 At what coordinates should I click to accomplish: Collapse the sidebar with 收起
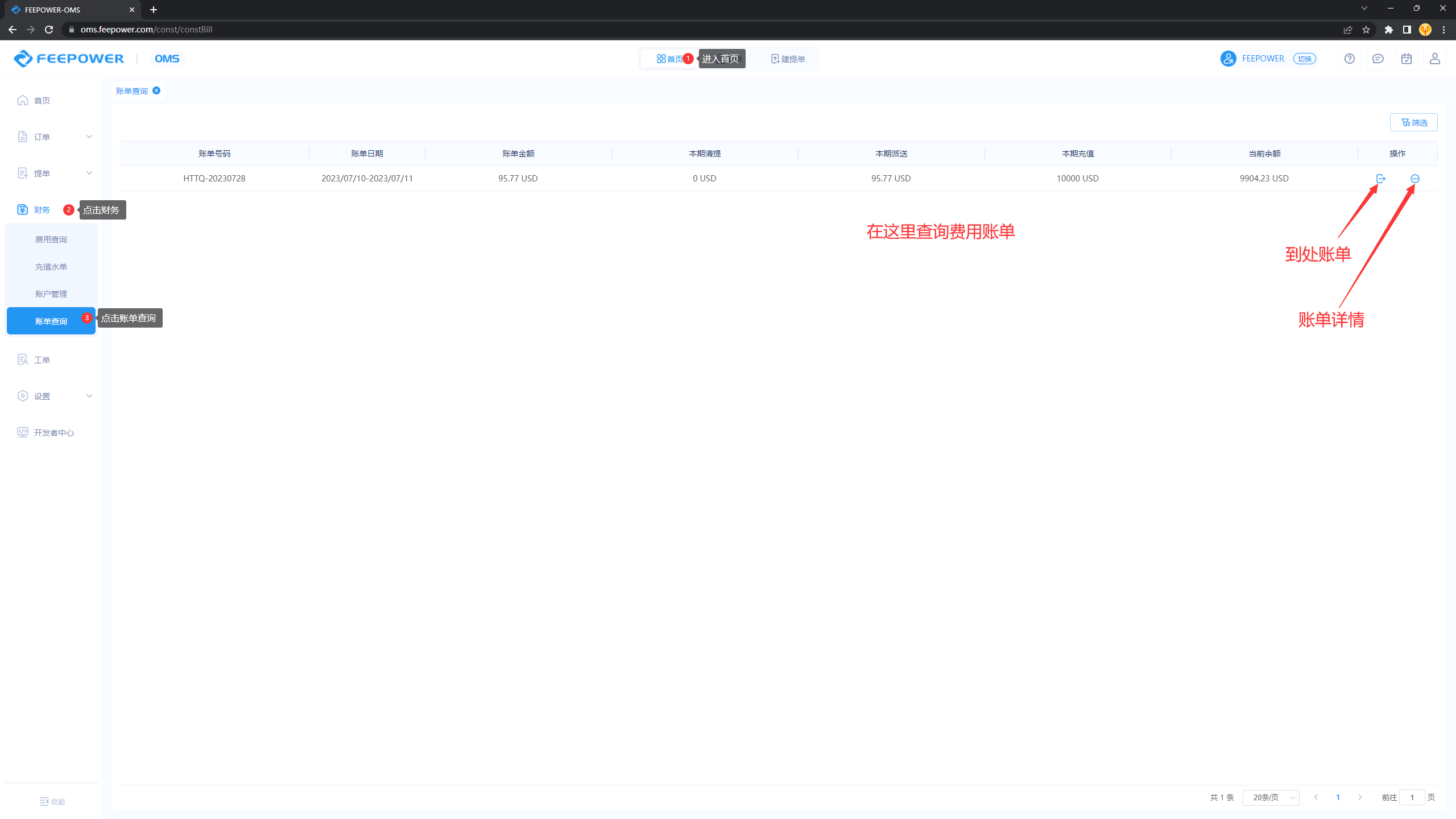52,801
